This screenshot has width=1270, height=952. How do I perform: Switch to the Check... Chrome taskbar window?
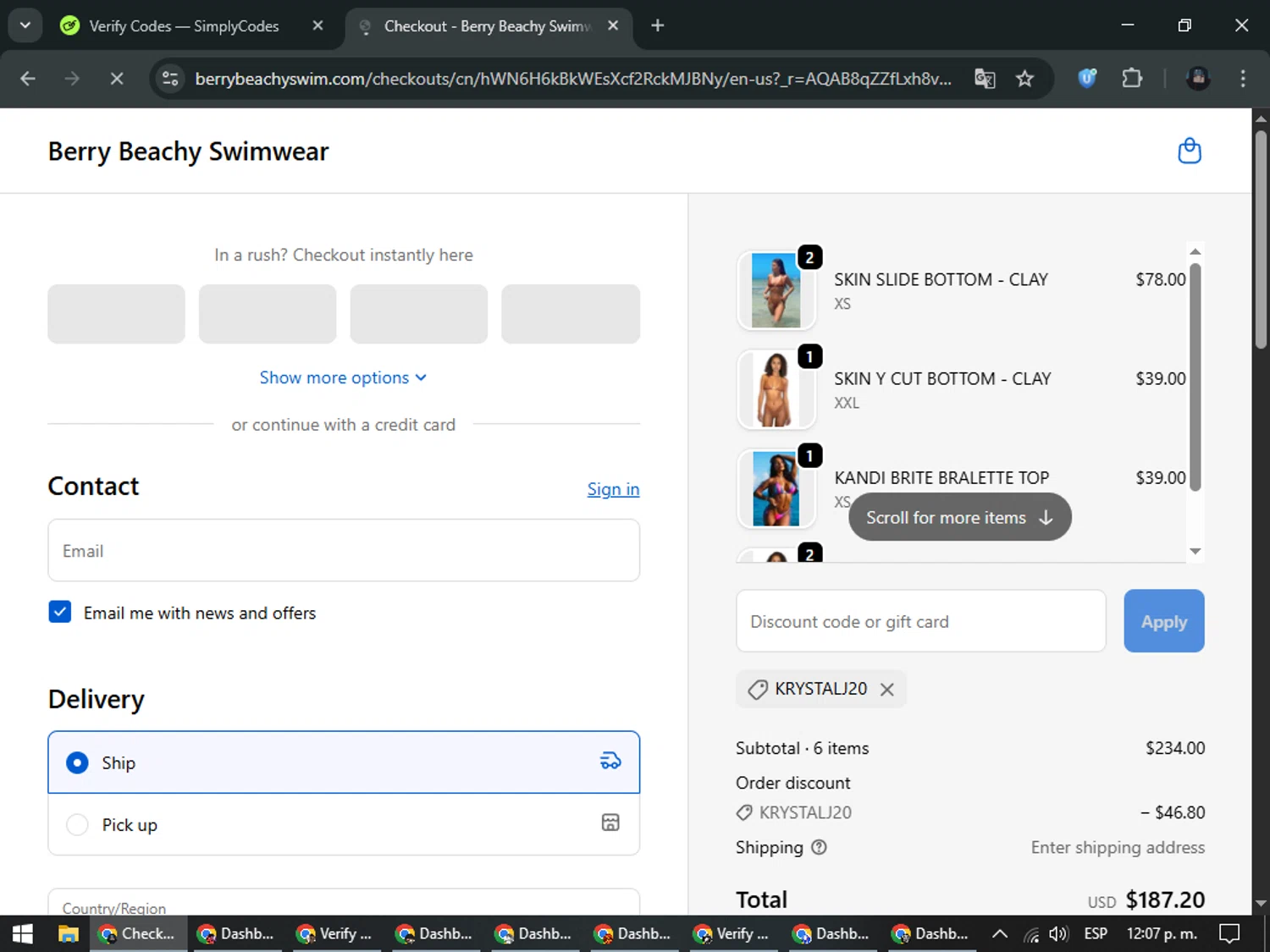(x=139, y=933)
